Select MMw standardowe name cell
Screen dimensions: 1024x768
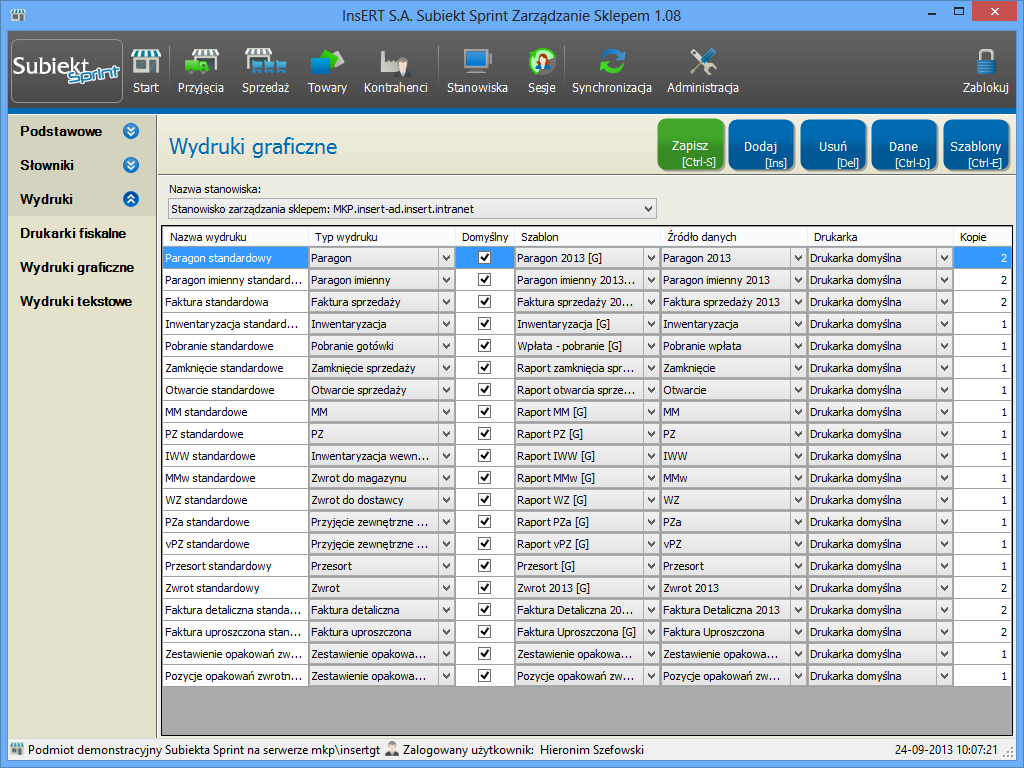coord(235,477)
